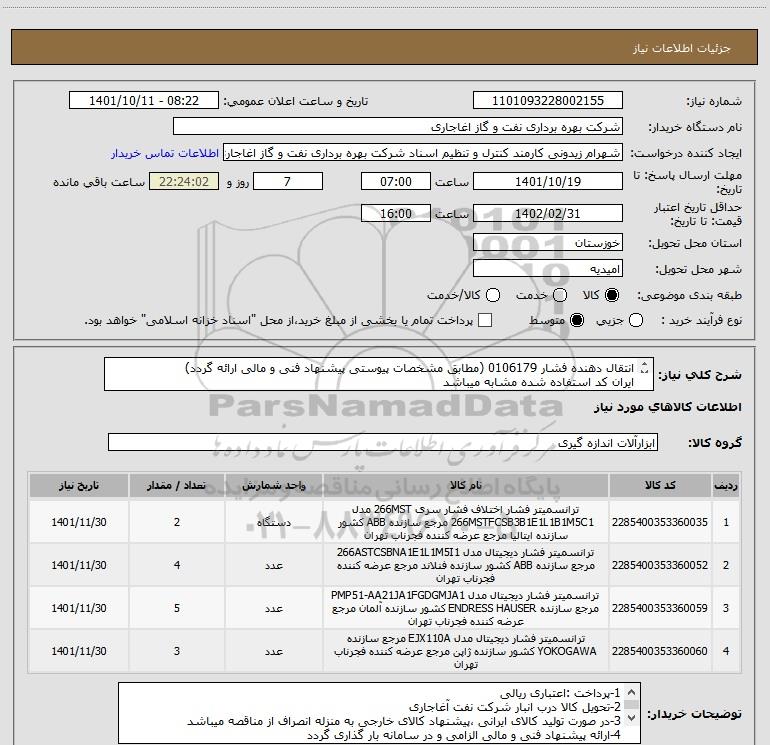Click column header واحد شمارش
This screenshot has width=770, height=745.
click(274, 486)
